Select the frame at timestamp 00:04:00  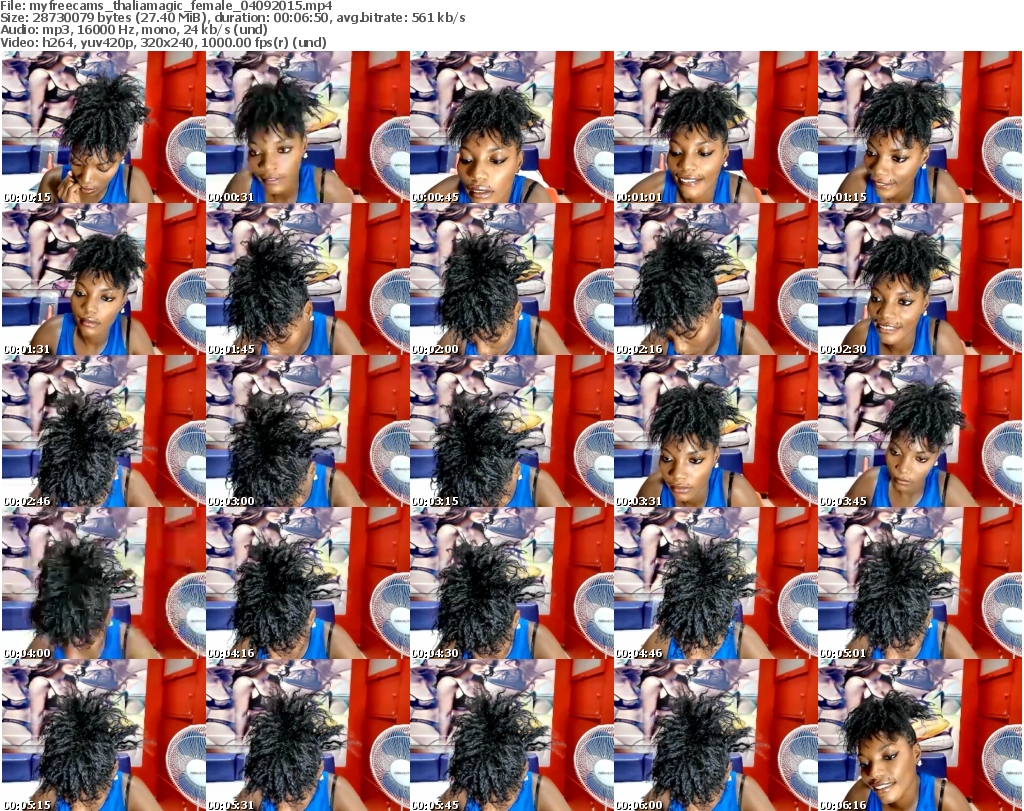pos(104,583)
